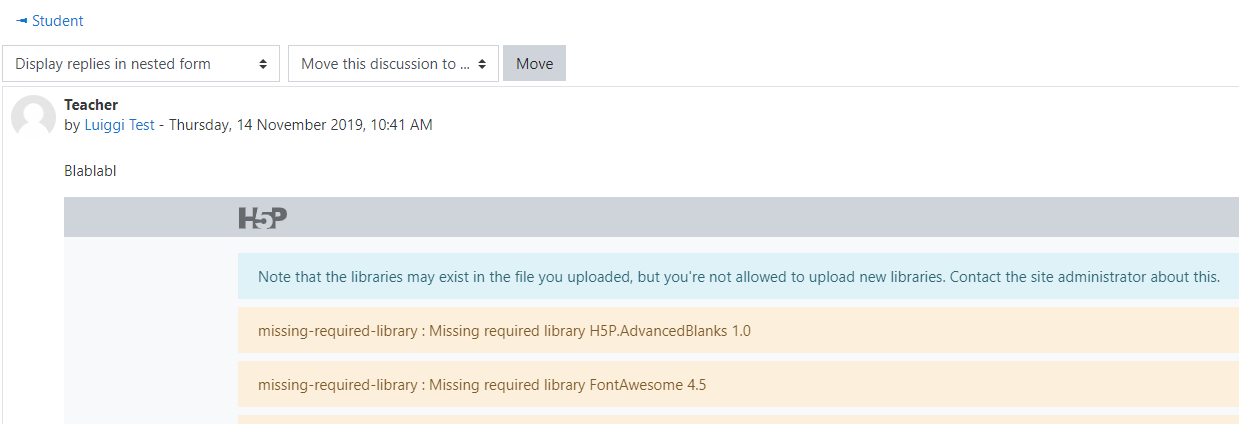Click the arrows of the display replies dropdown
The height and width of the screenshot is (424, 1239).
coord(263,64)
